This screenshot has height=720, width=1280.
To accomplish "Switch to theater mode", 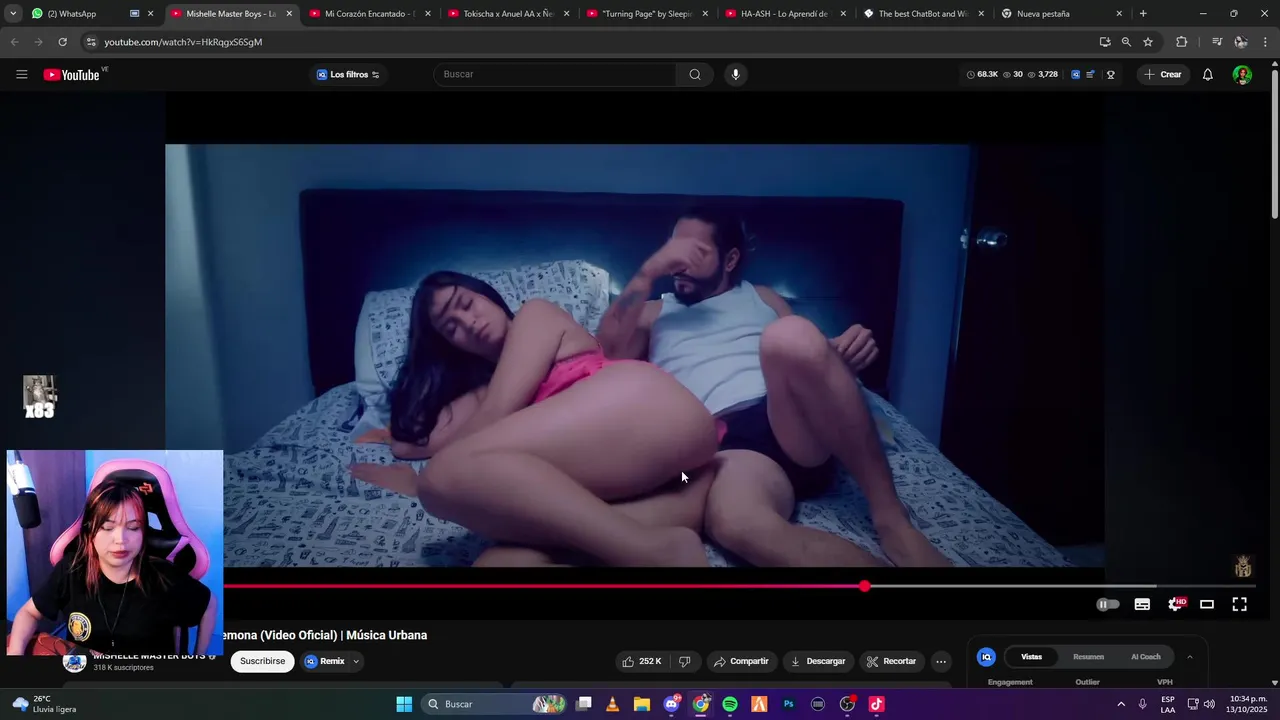I will tap(1207, 604).
